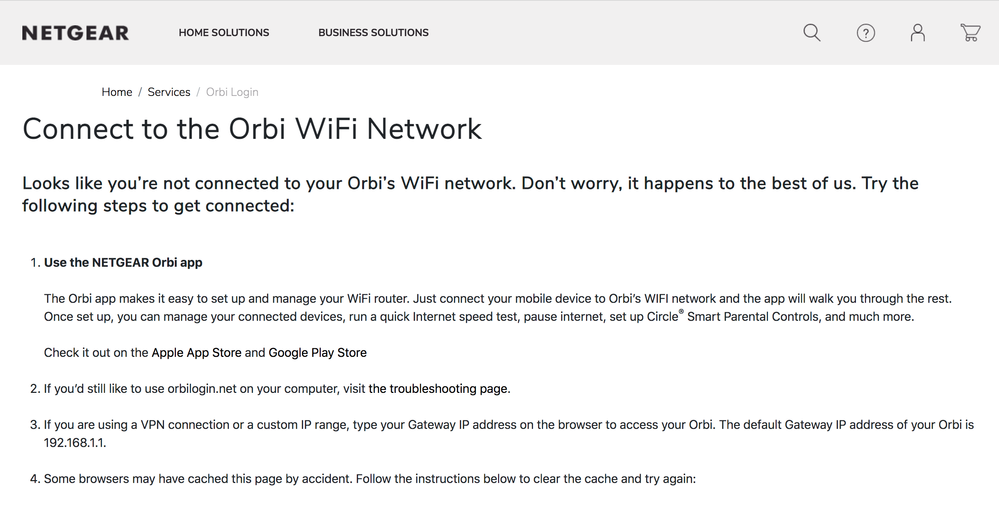Open the user account icon
Screen dimensions: 999x509
(918, 33)
